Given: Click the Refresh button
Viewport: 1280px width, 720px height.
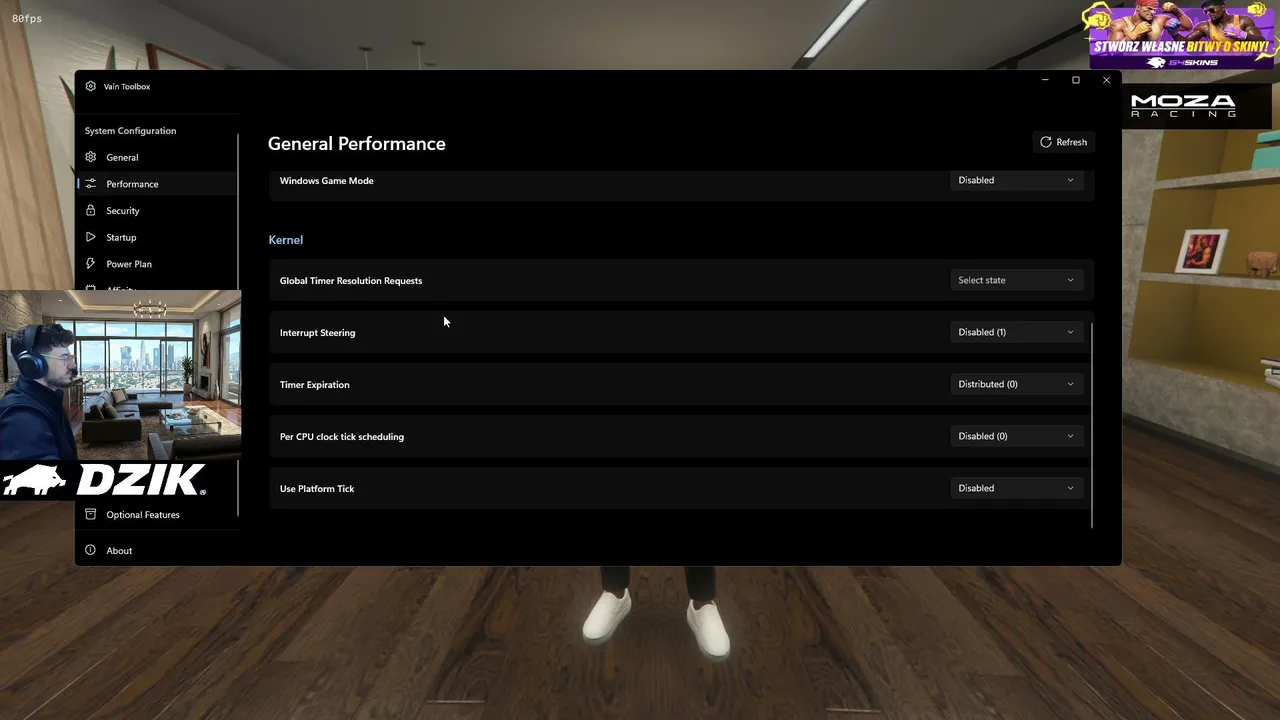Looking at the screenshot, I should coord(1063,142).
